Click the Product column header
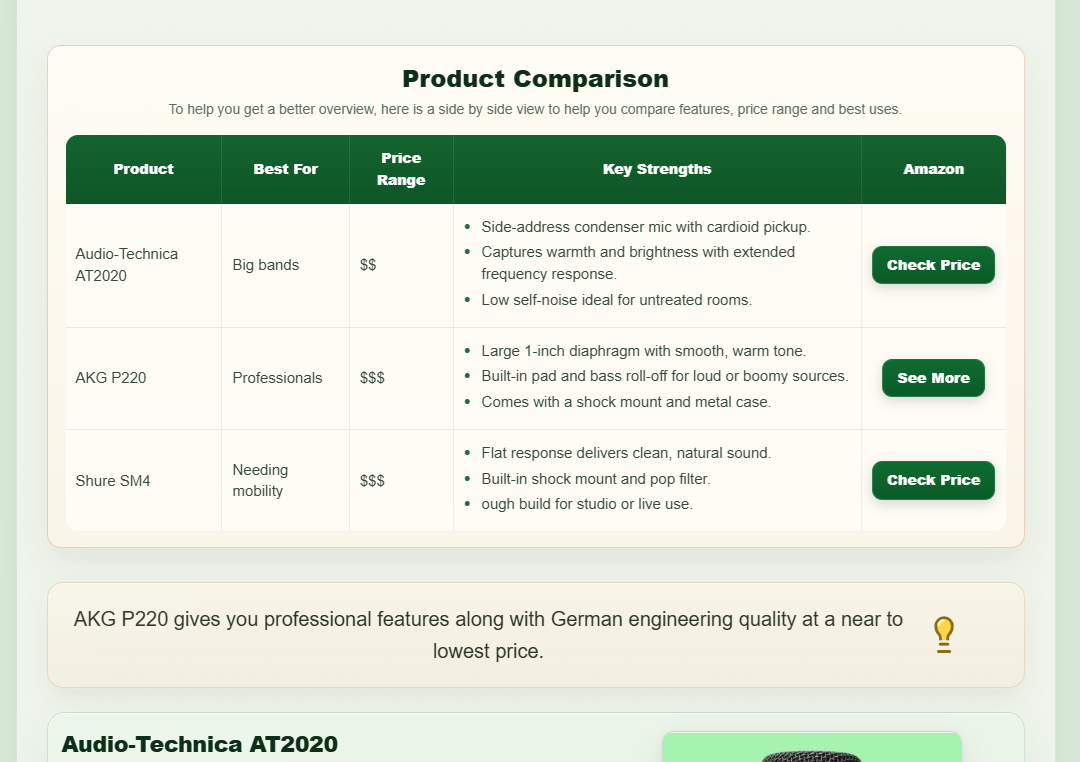This screenshot has width=1080, height=762. [143, 169]
